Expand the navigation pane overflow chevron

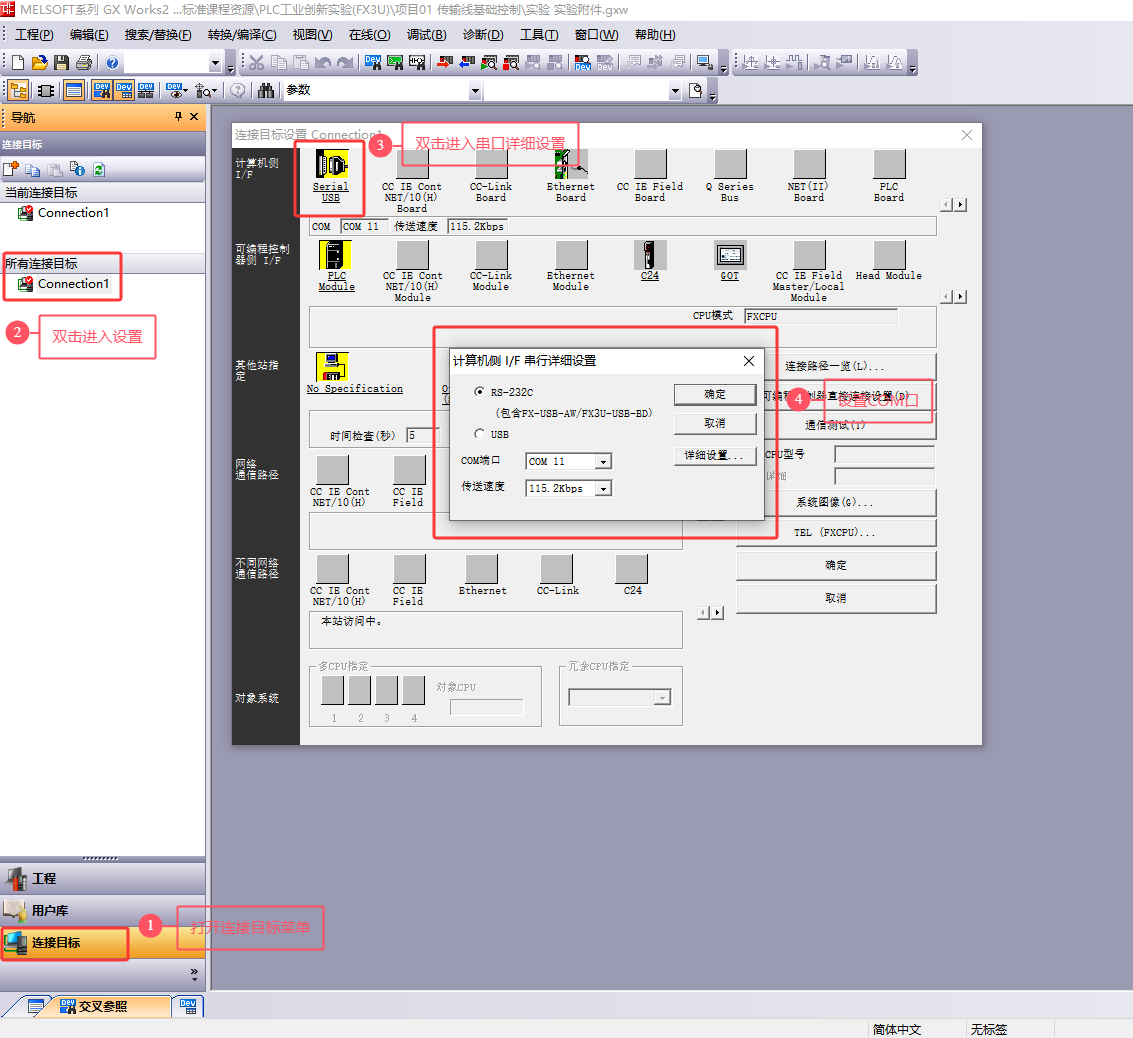194,974
